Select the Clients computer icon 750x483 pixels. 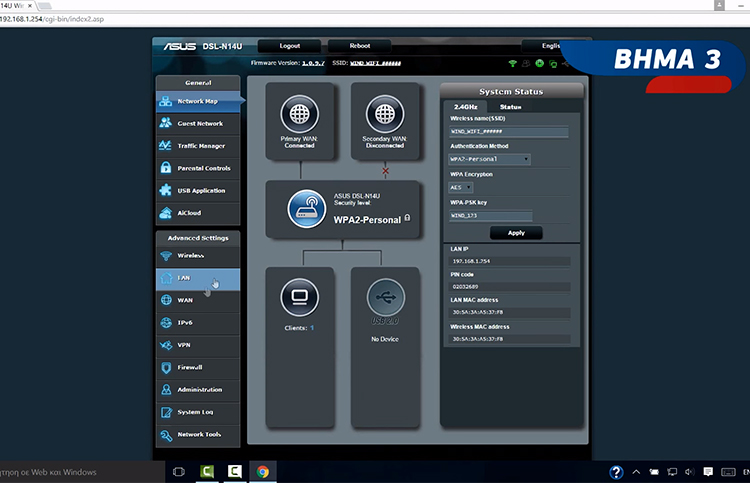pyautogui.click(x=299, y=297)
